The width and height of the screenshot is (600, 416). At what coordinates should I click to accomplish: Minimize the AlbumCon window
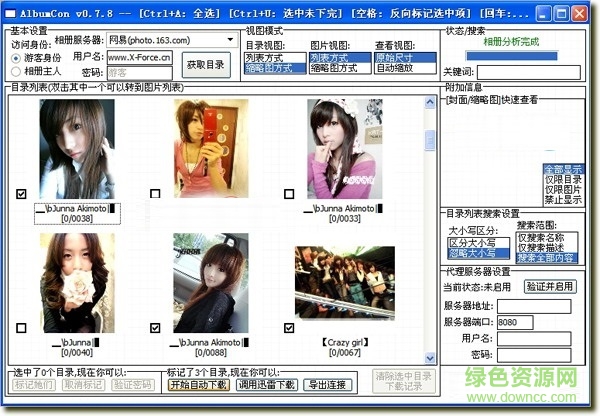[x=543, y=14]
